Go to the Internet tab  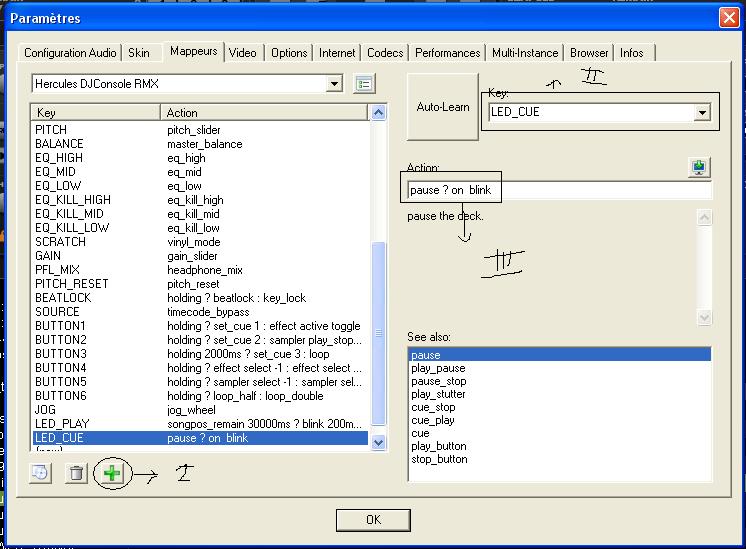(337, 53)
